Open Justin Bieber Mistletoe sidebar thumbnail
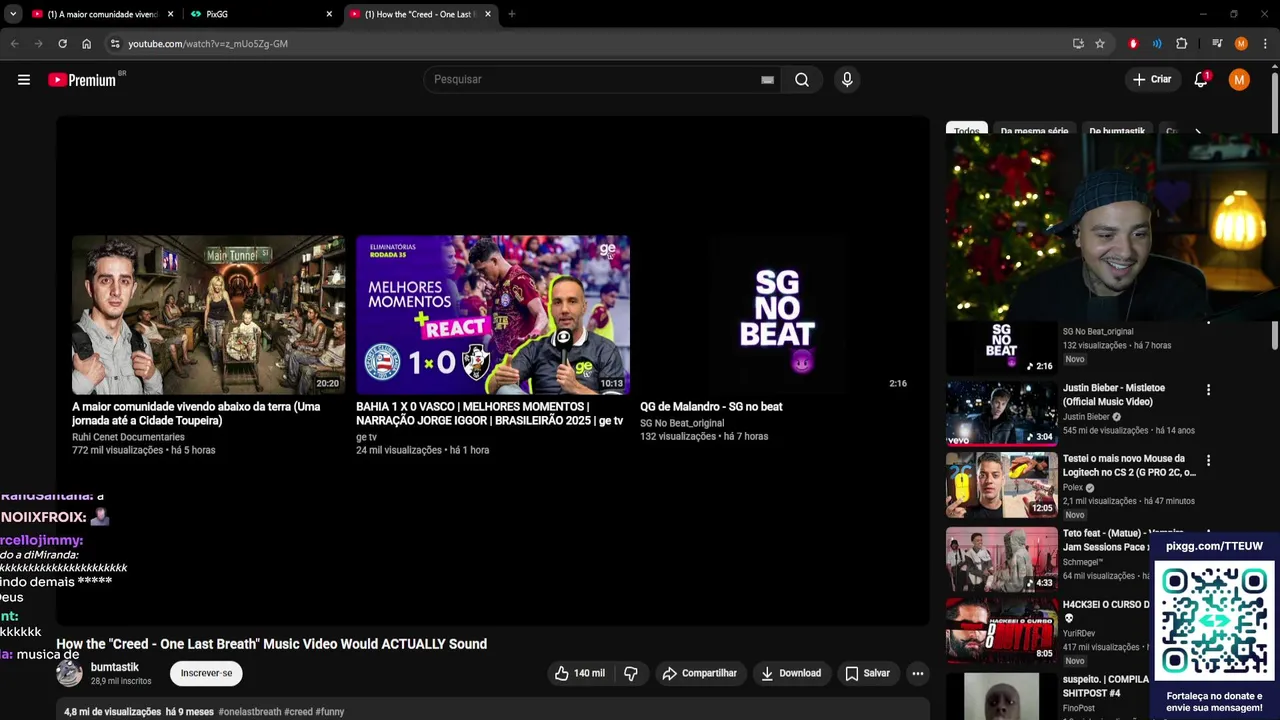This screenshot has height=720, width=1280. (1001, 413)
